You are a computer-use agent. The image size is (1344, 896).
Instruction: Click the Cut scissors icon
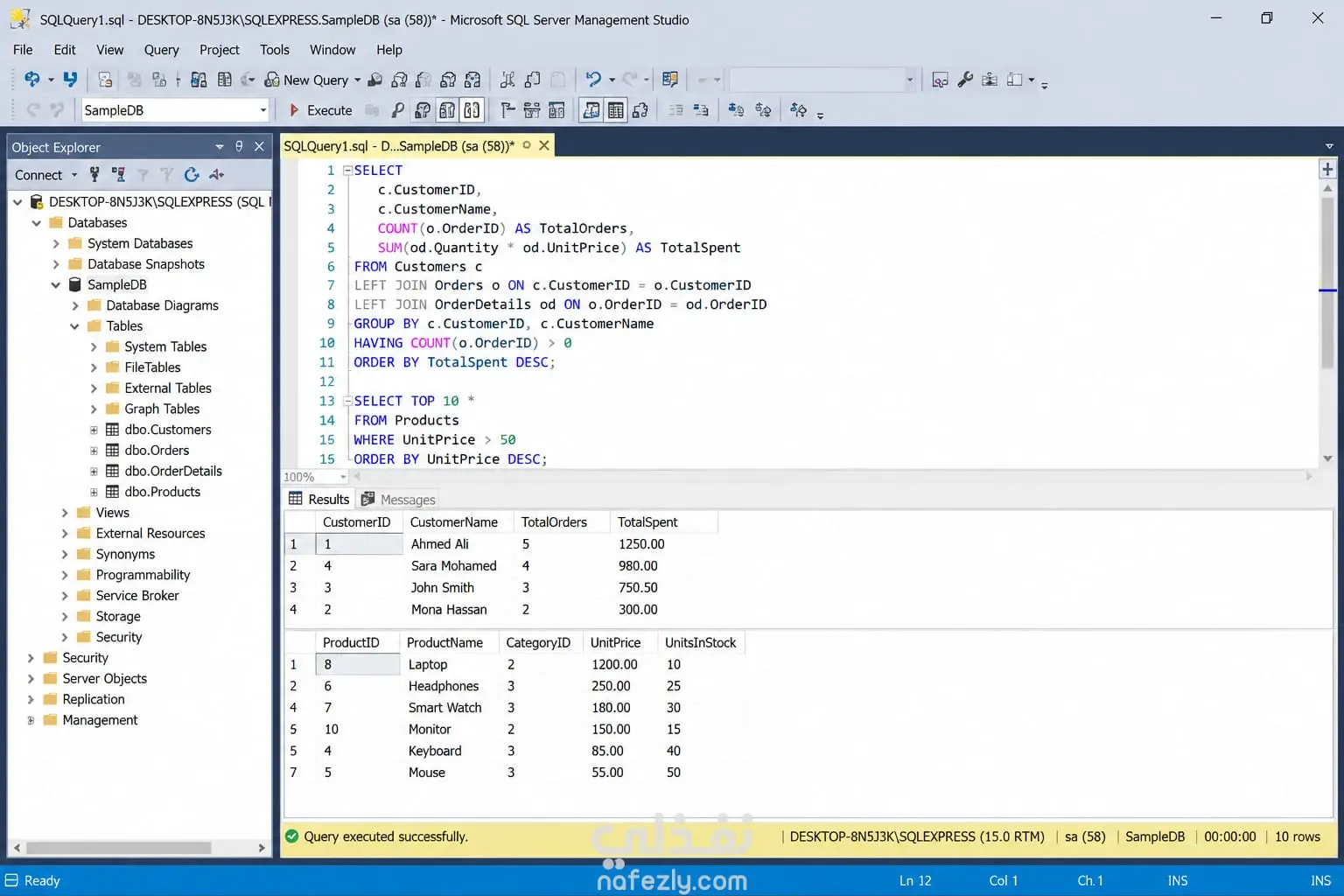pos(507,80)
